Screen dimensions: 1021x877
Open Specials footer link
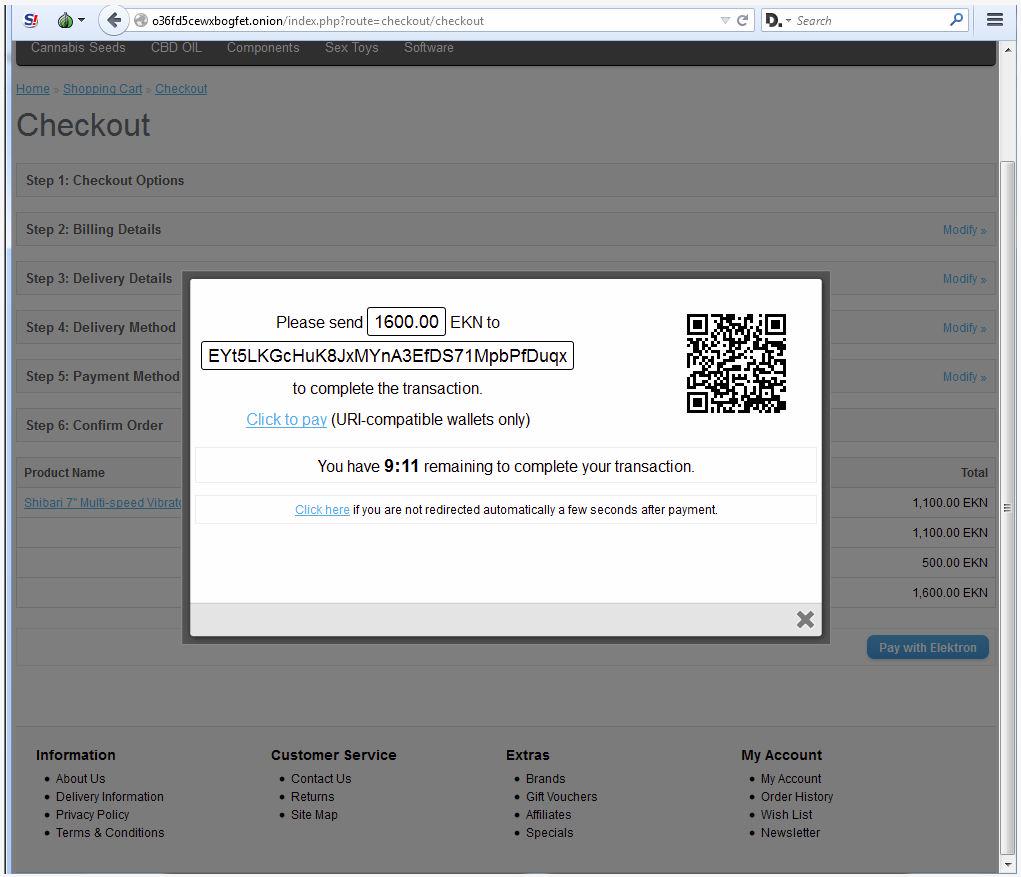point(550,833)
